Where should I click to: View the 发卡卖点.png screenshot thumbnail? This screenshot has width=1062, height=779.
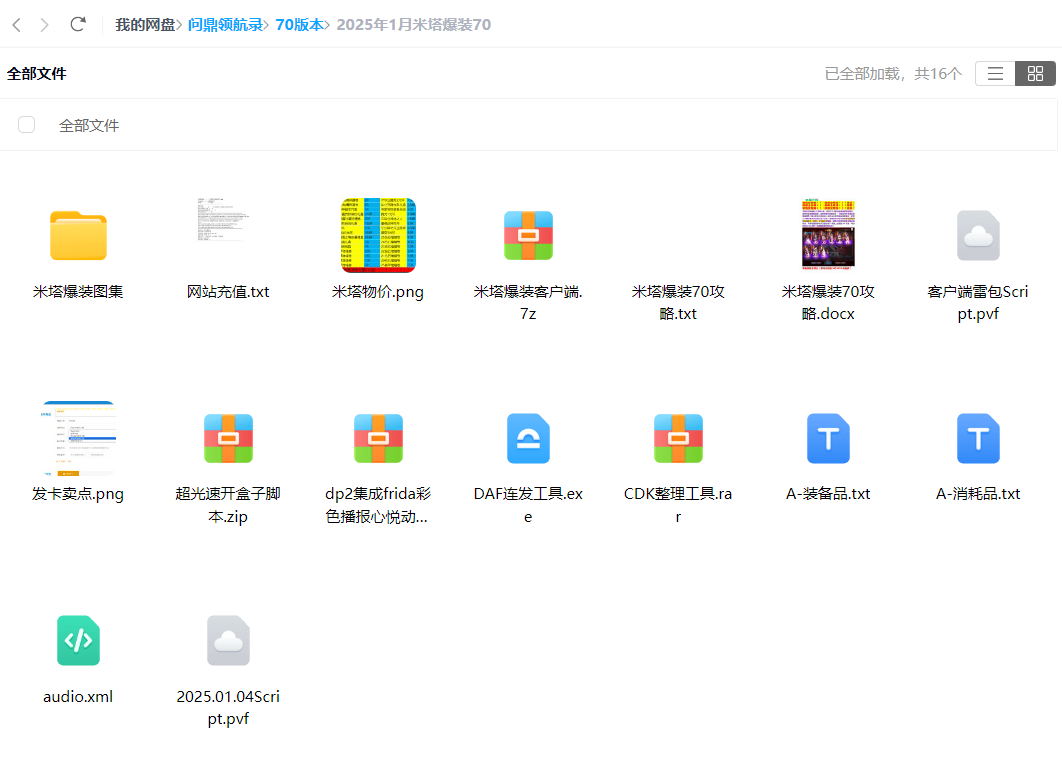78,438
